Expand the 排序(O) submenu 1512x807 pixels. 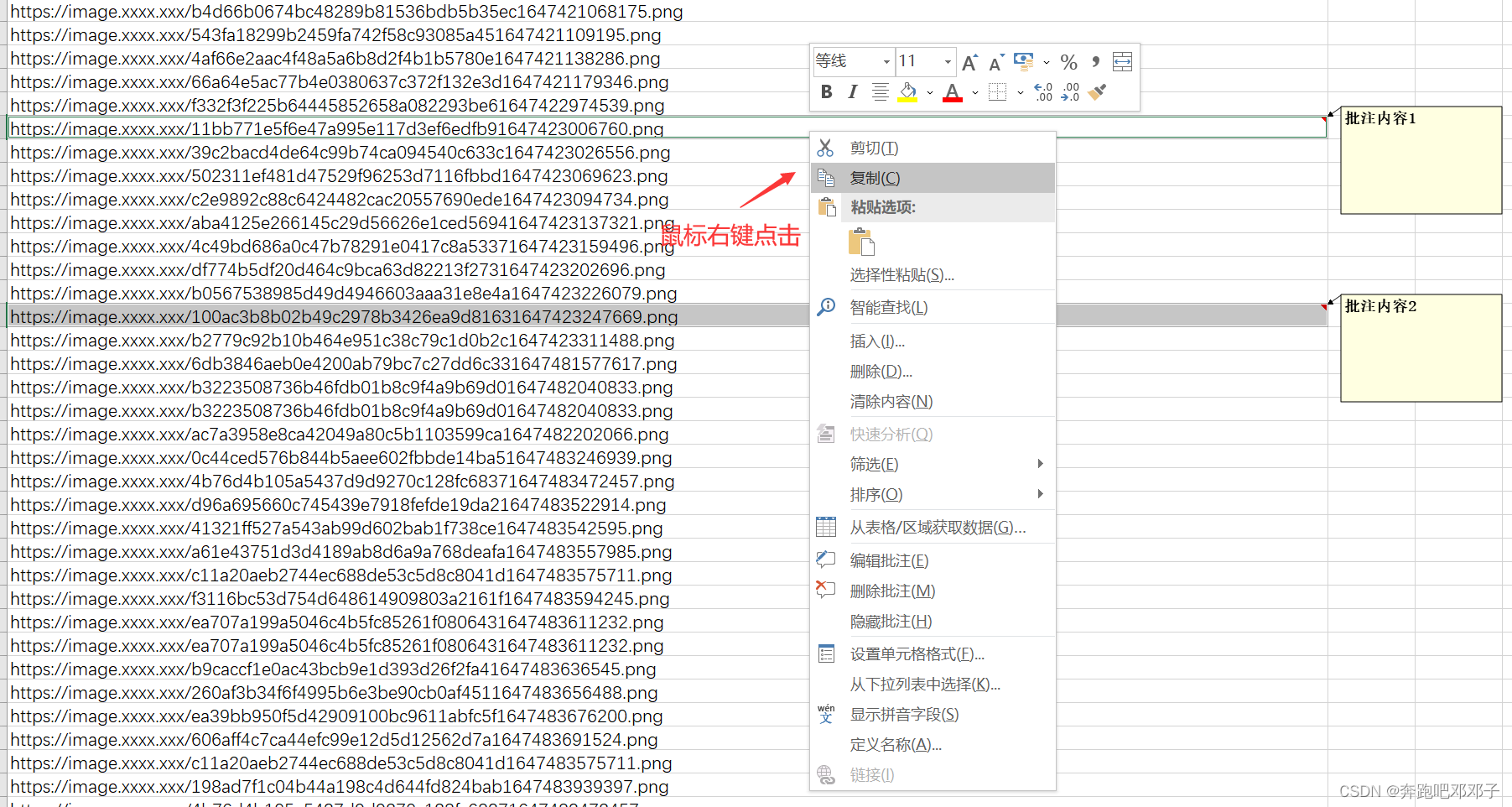coord(933,495)
